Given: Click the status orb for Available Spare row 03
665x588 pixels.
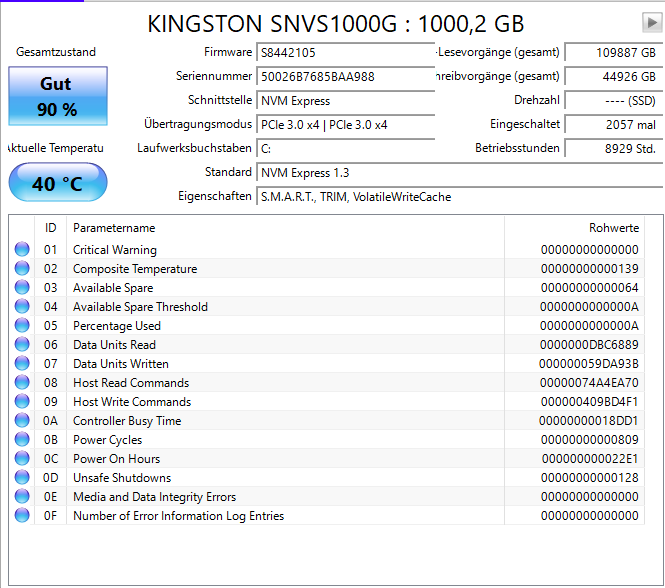Looking at the screenshot, I should 22,288.
